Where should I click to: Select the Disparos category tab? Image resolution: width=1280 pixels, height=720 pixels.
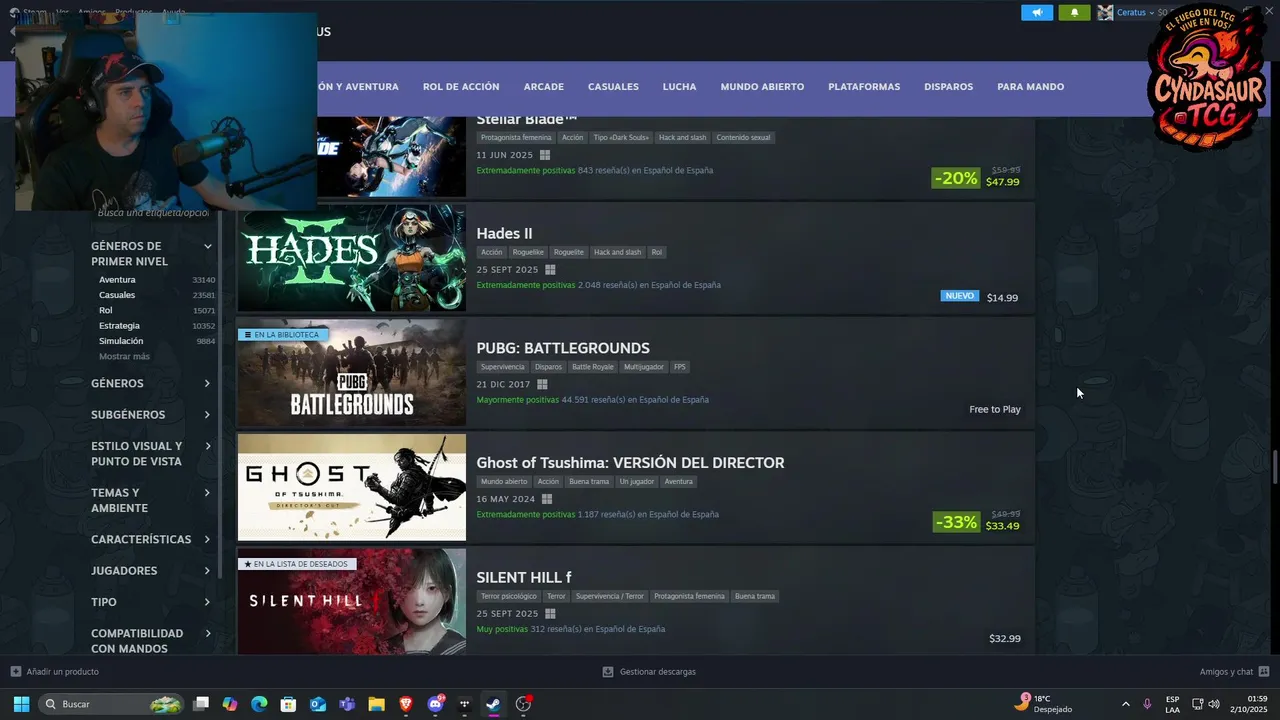[x=948, y=87]
